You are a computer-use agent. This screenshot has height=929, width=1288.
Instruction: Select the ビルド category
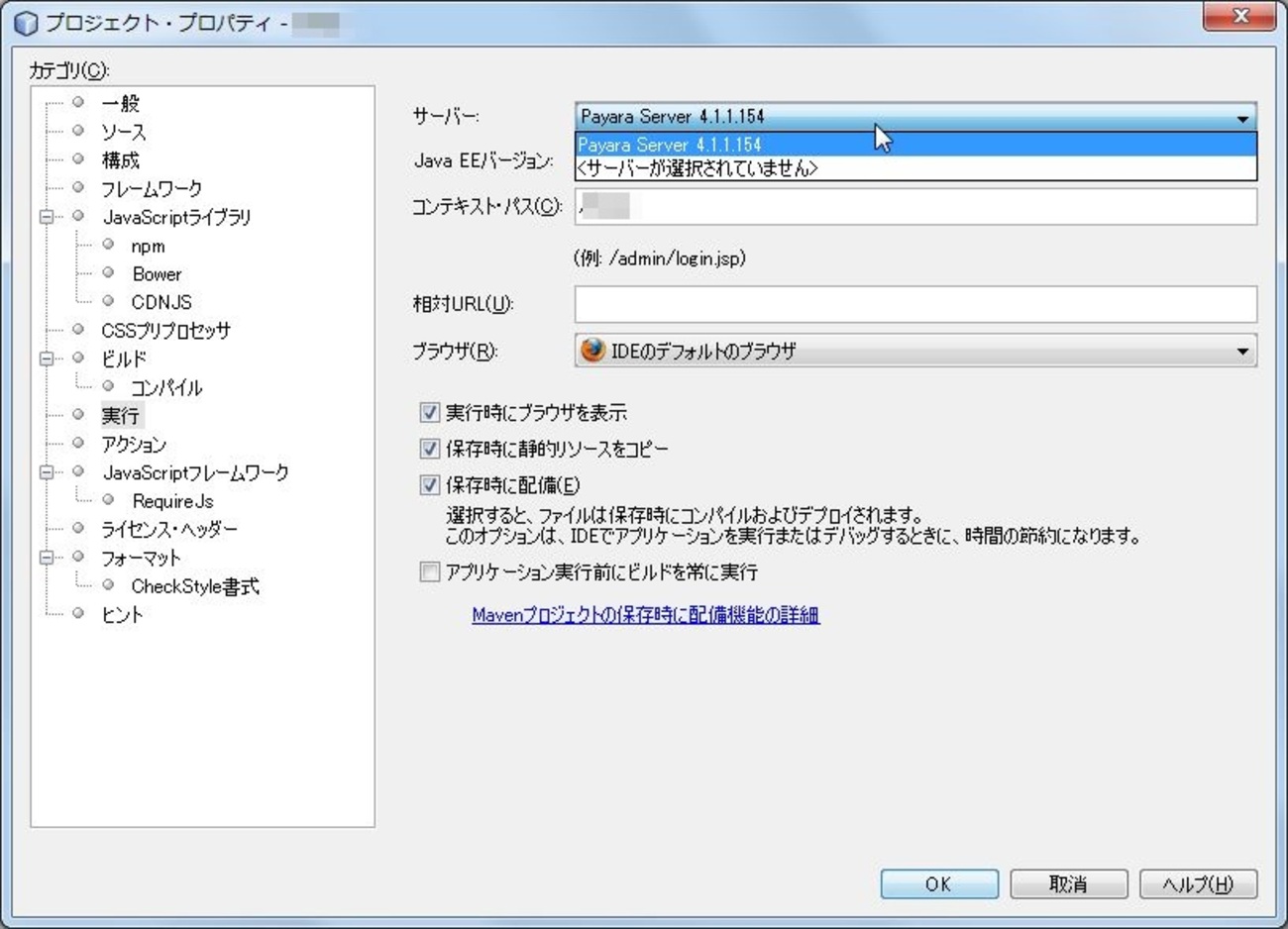coord(123,359)
